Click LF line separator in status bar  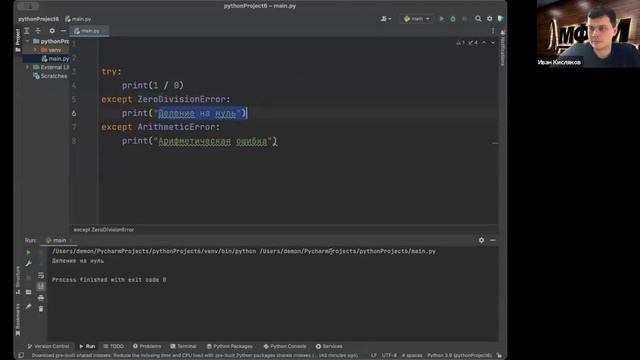pyautogui.click(x=373, y=356)
